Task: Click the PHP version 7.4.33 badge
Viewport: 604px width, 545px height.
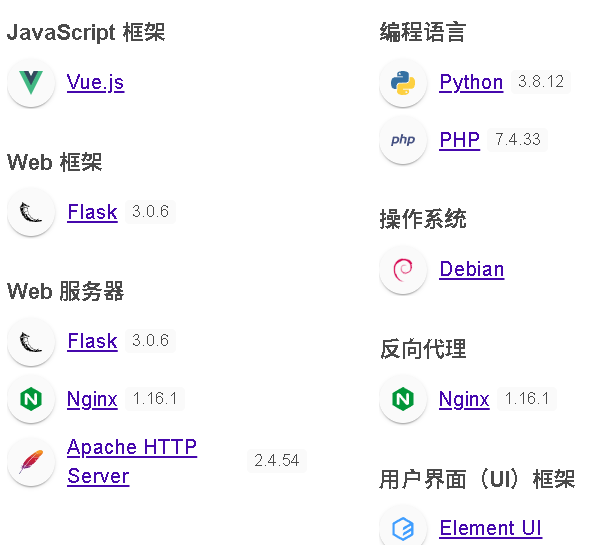Action: 518,139
